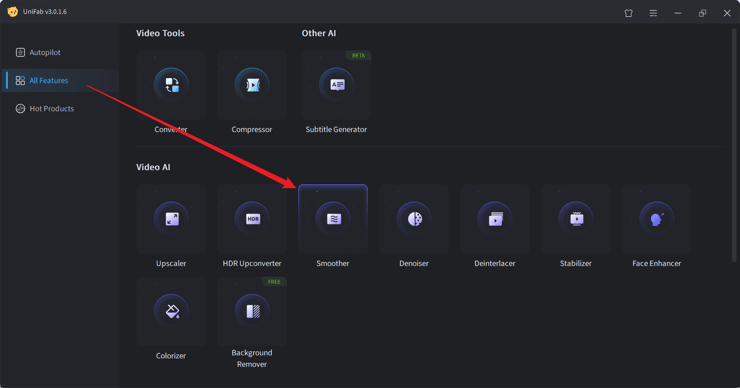This screenshot has width=740, height=388.
Task: Click the Background Remover label
Action: point(252,358)
